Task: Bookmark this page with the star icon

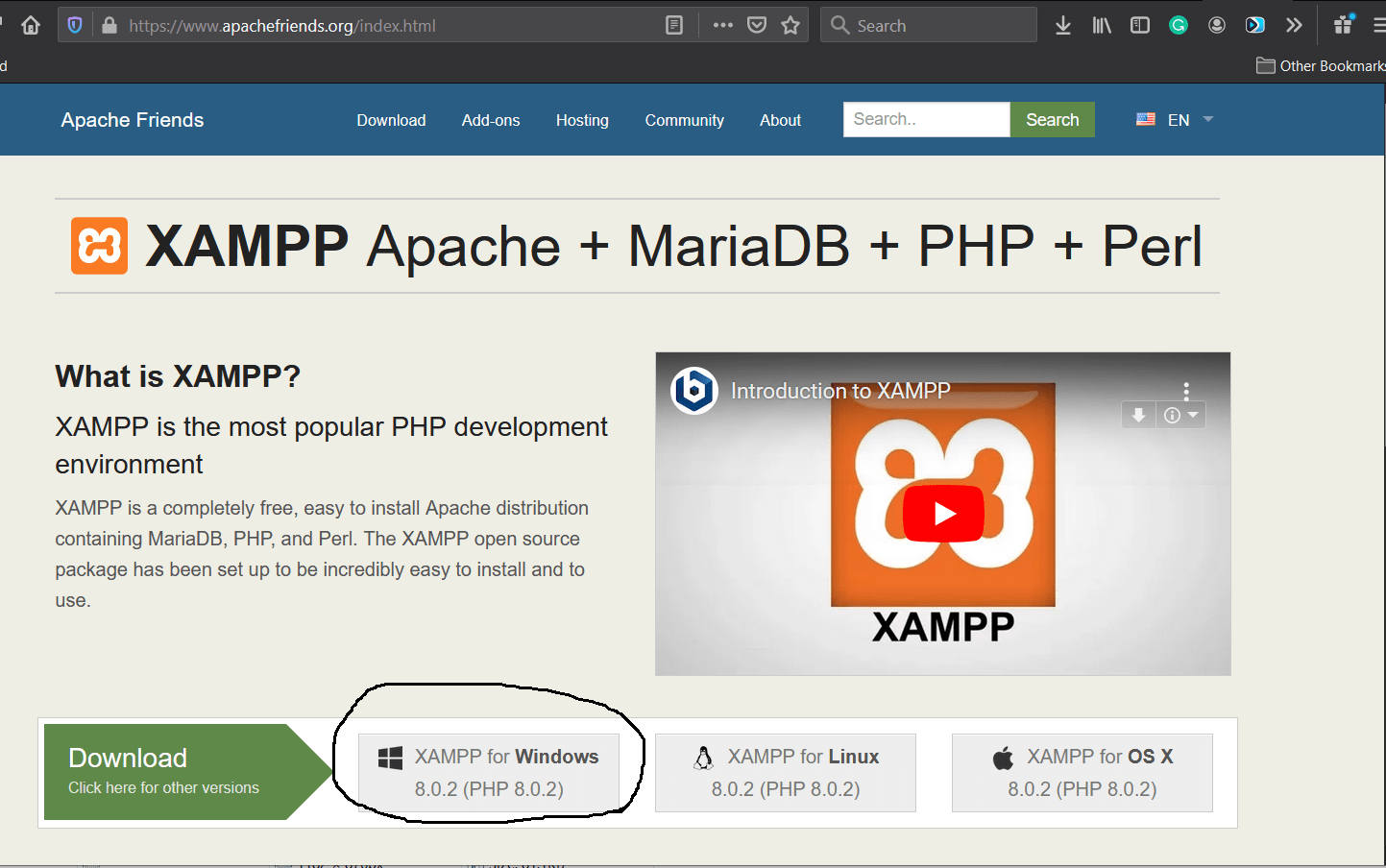Action: point(790,25)
